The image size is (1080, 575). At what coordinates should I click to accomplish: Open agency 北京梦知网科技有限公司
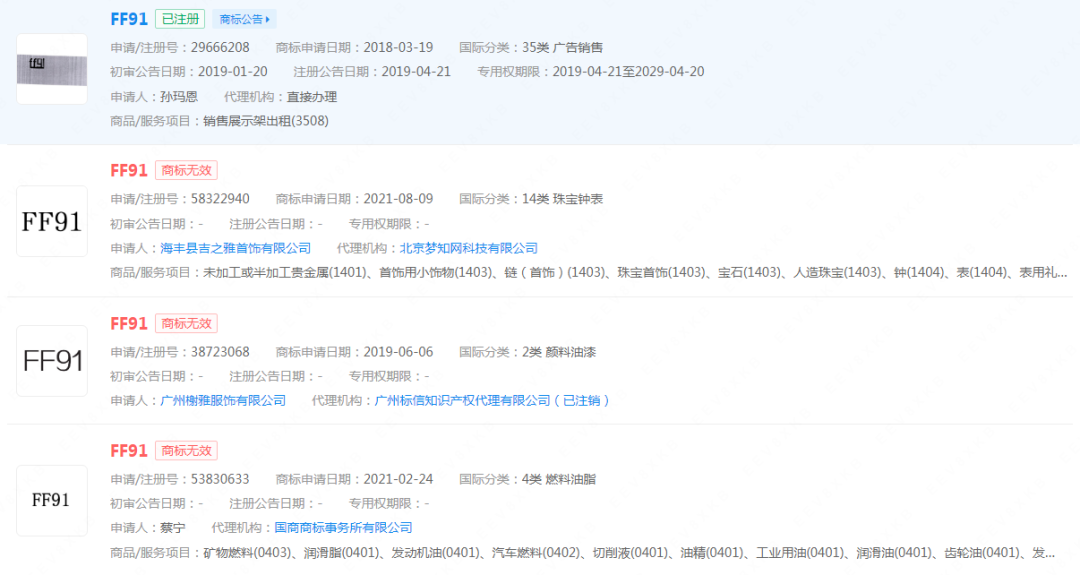coord(468,248)
